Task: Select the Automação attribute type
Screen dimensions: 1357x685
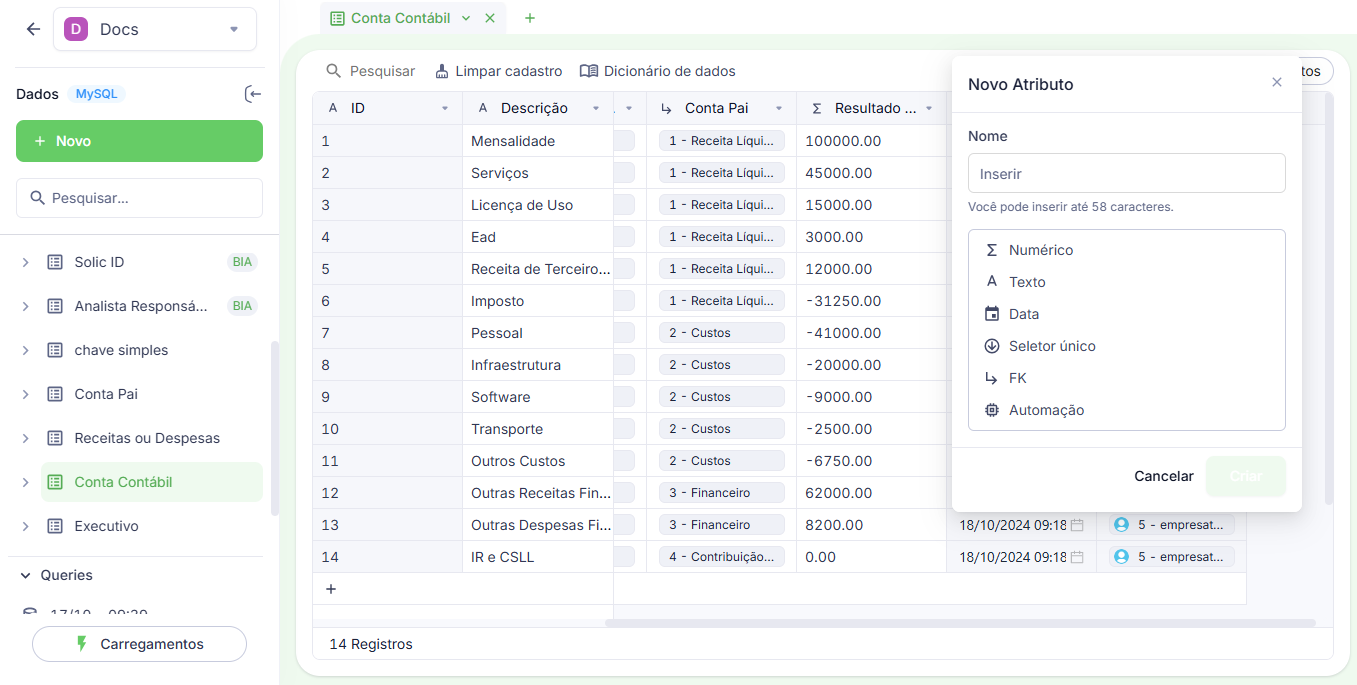Action: tap(1126, 410)
